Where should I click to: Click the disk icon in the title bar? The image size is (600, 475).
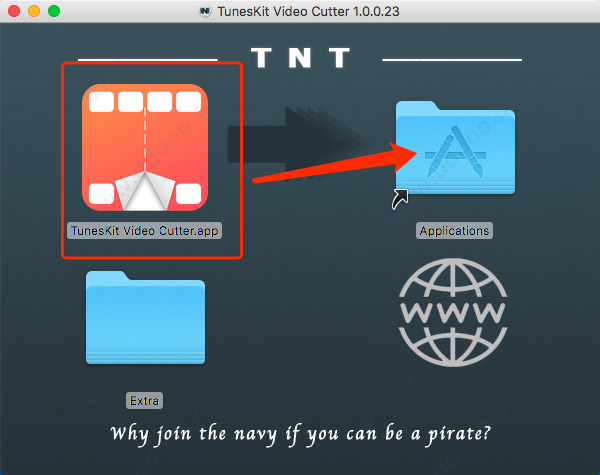pyautogui.click(x=205, y=11)
